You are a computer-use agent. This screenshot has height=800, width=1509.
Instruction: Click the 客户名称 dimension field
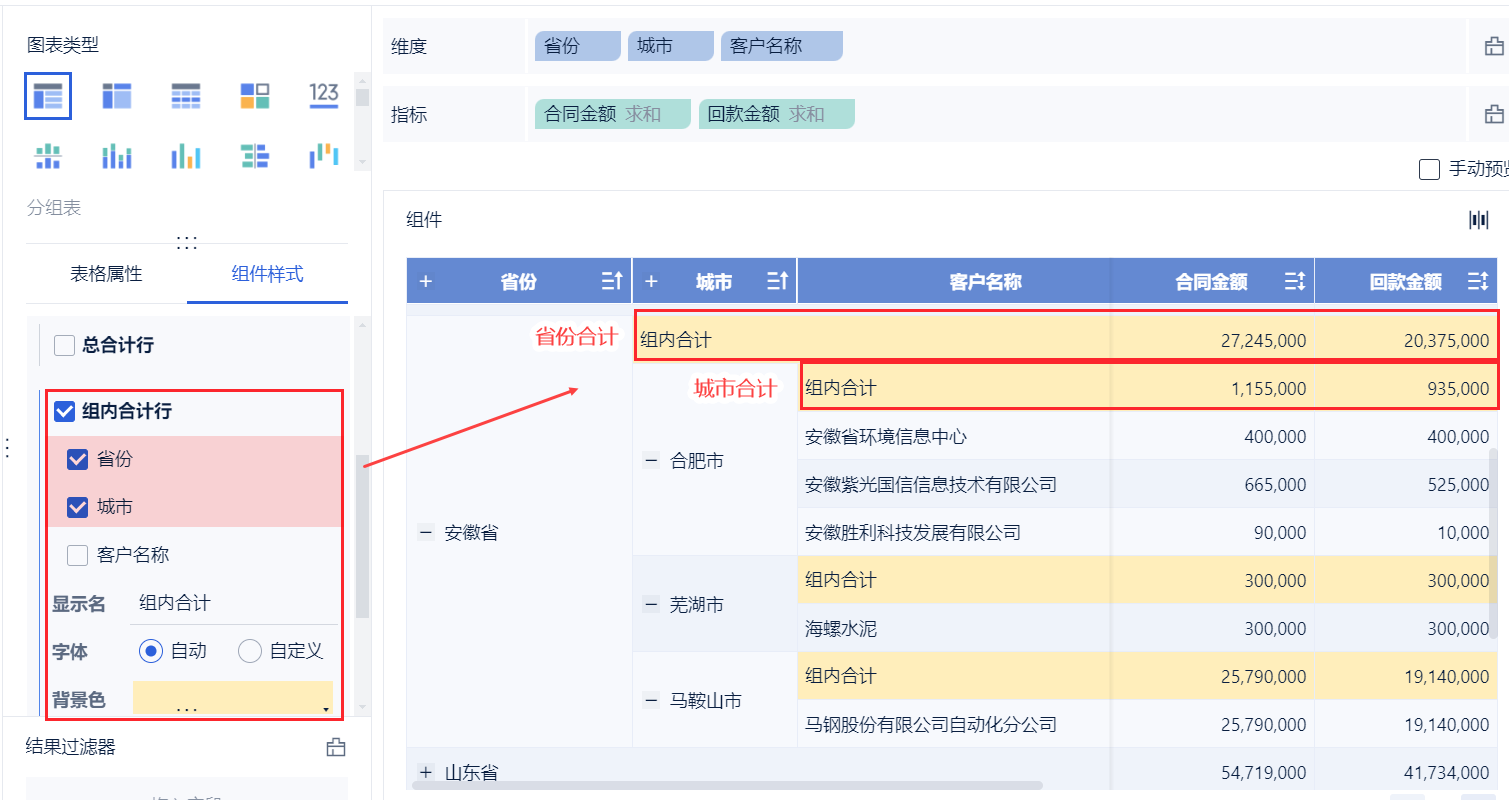pyautogui.click(x=781, y=46)
